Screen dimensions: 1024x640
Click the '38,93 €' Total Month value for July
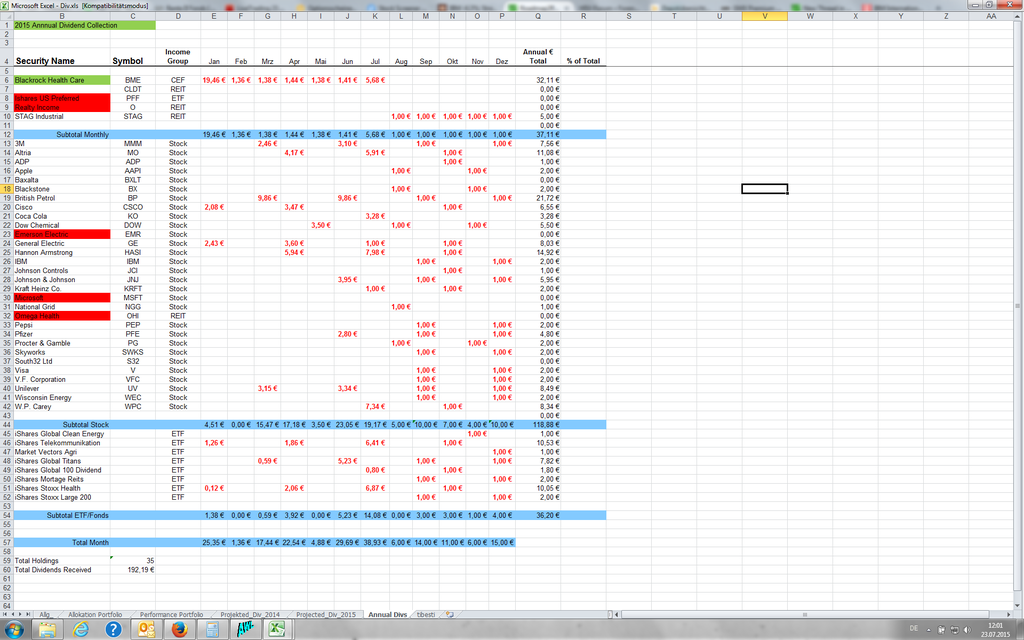pos(375,543)
